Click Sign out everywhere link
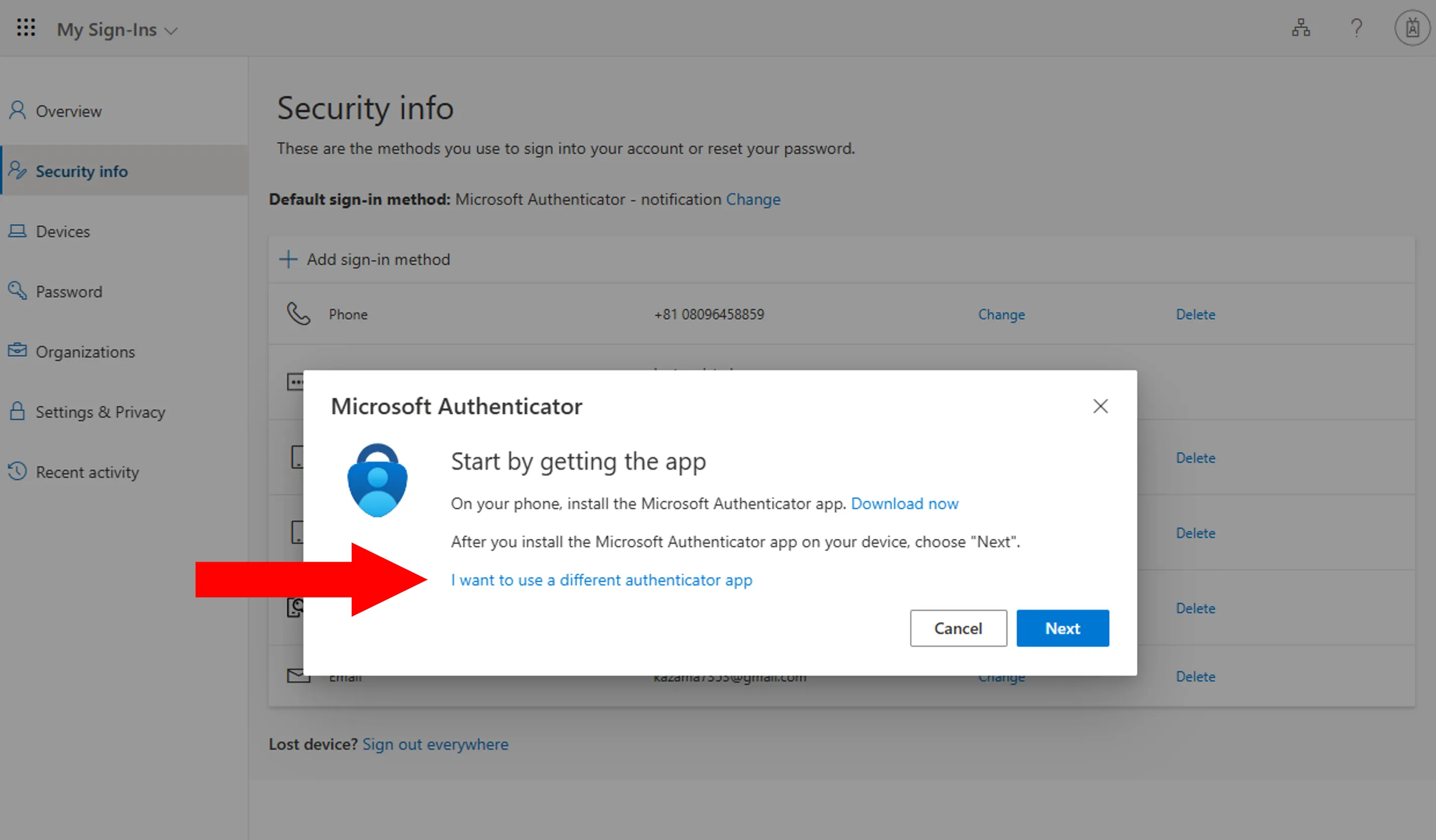The image size is (1436, 840). (436, 745)
